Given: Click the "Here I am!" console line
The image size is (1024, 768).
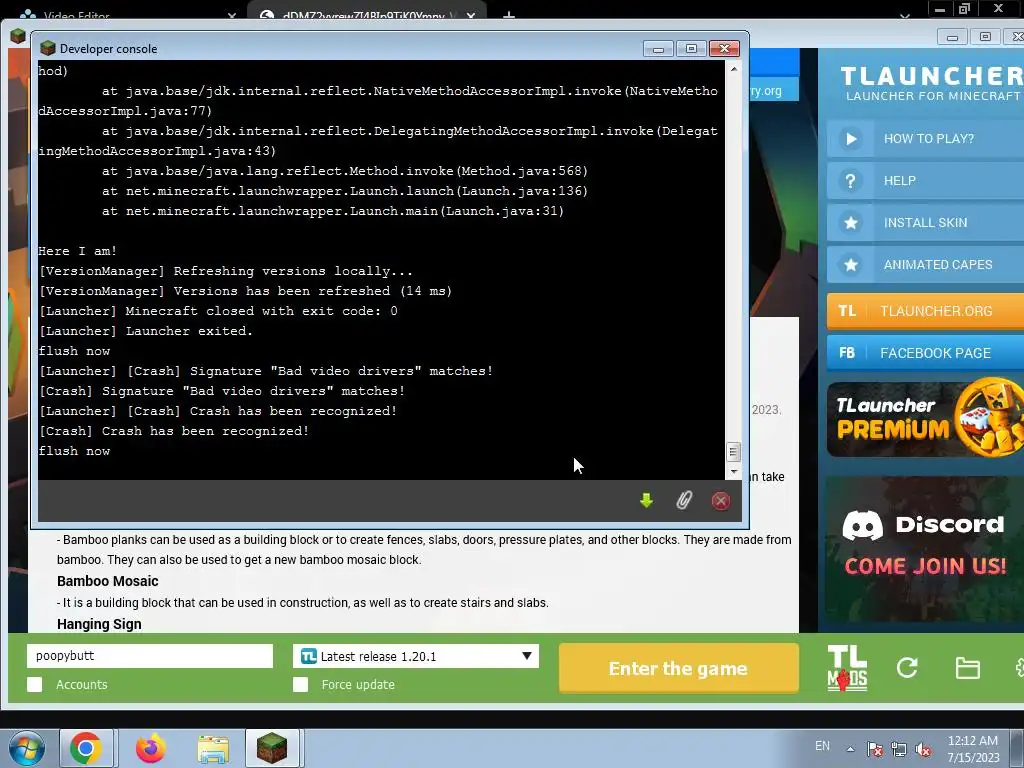Looking at the screenshot, I should [x=78, y=251].
